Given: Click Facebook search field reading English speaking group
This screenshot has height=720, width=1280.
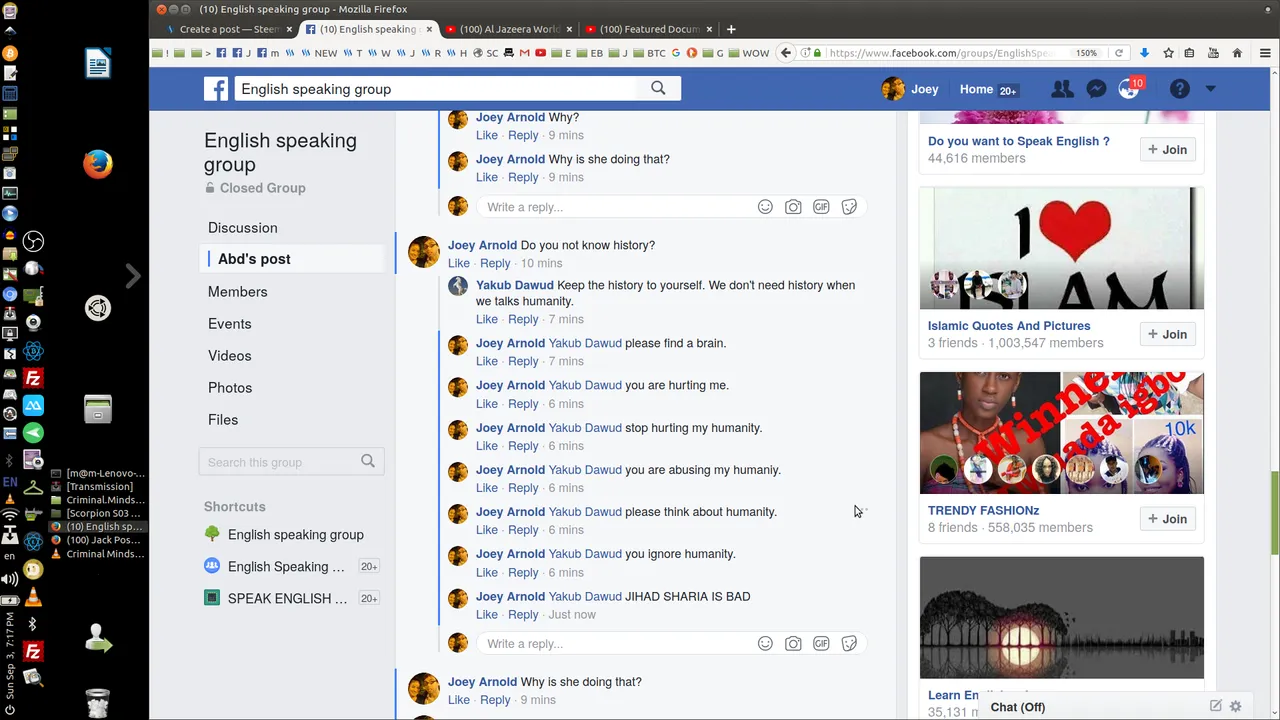Looking at the screenshot, I should (x=438, y=89).
